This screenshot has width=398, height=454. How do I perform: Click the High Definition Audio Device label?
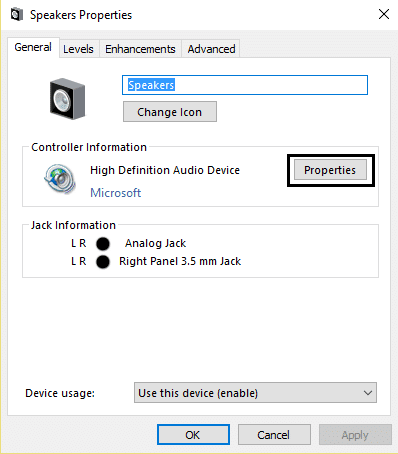click(165, 170)
